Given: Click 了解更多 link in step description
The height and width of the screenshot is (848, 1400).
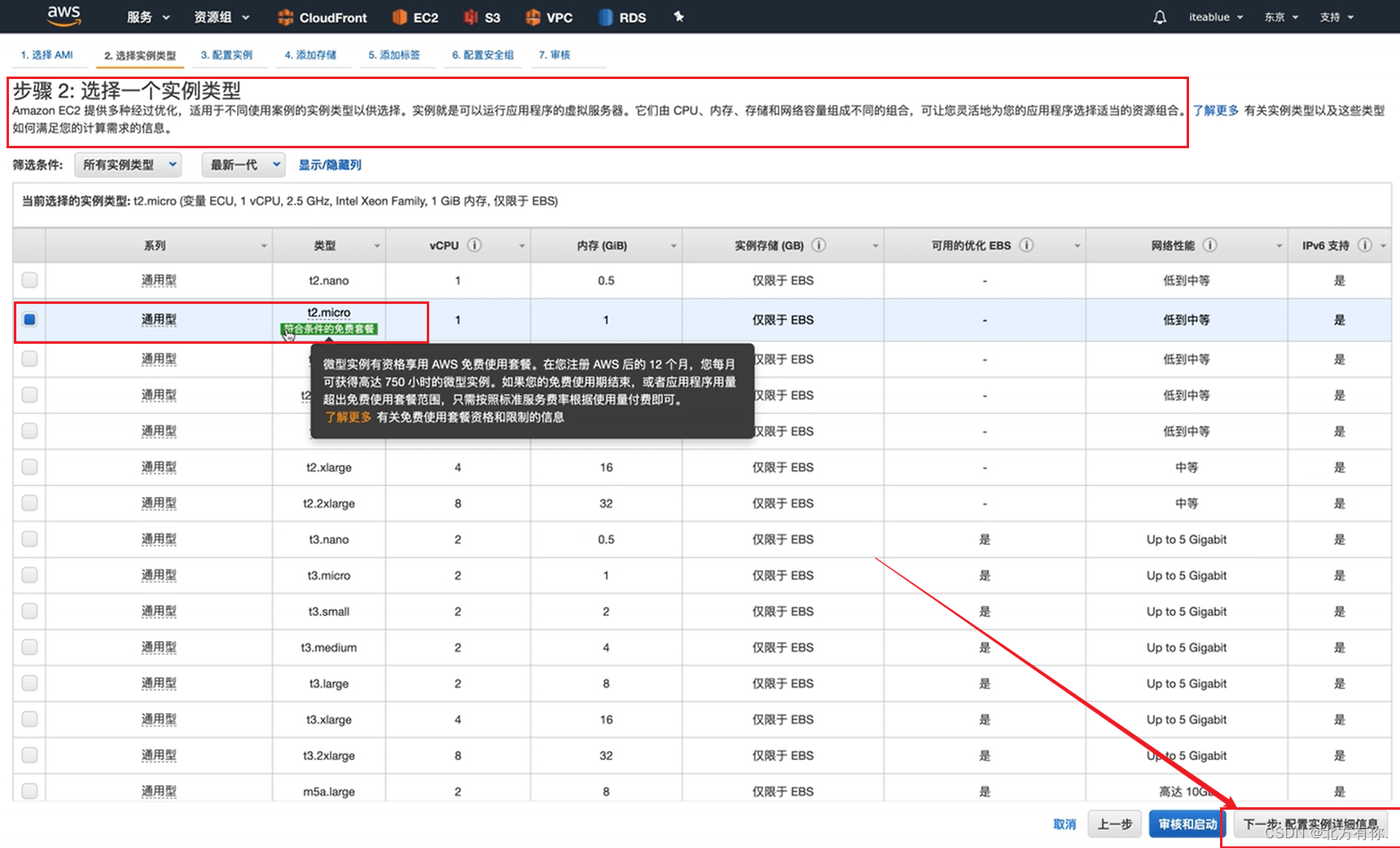Looking at the screenshot, I should point(1216,111).
